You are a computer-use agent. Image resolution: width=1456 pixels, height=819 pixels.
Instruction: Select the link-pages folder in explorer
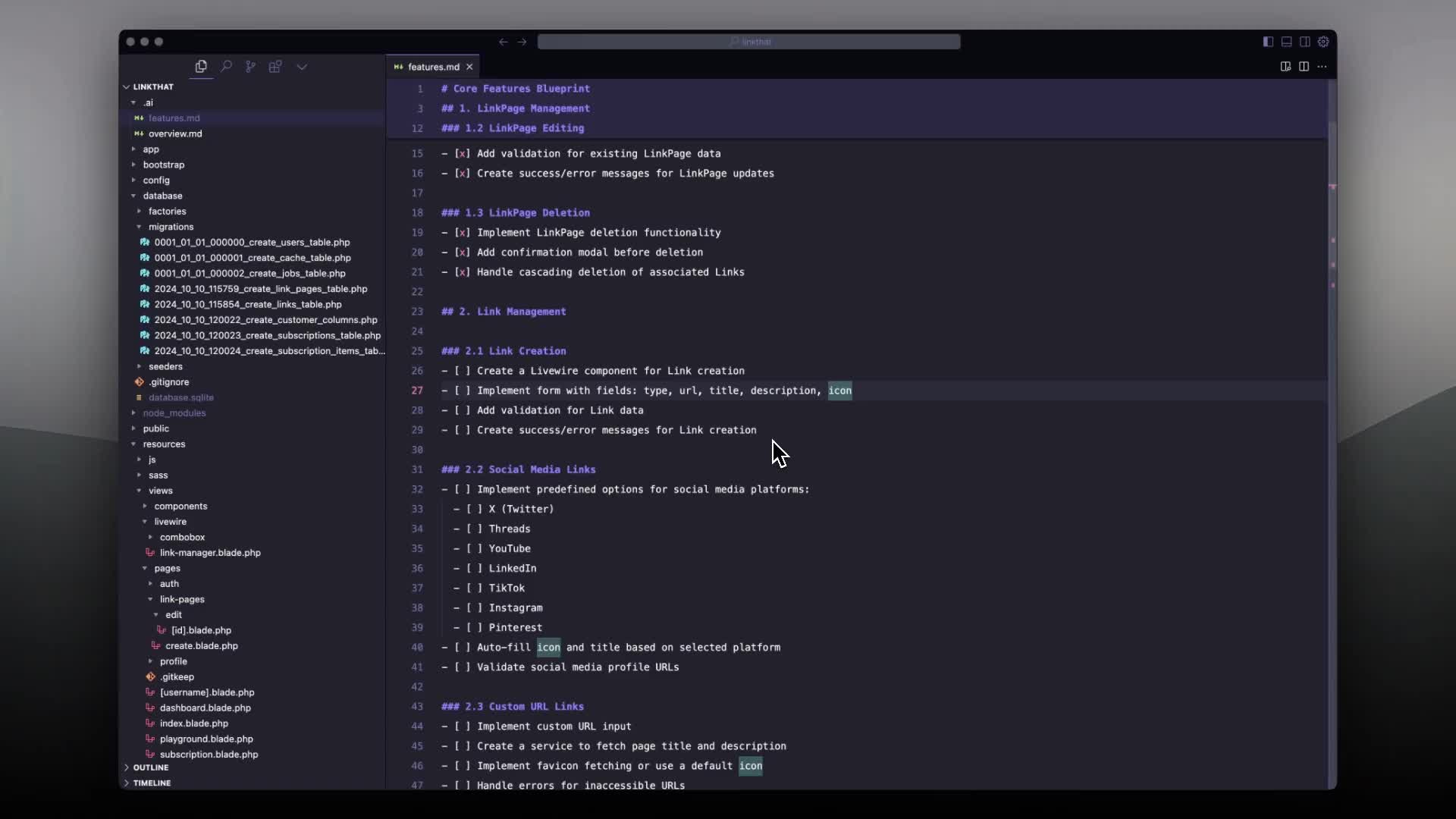183,598
